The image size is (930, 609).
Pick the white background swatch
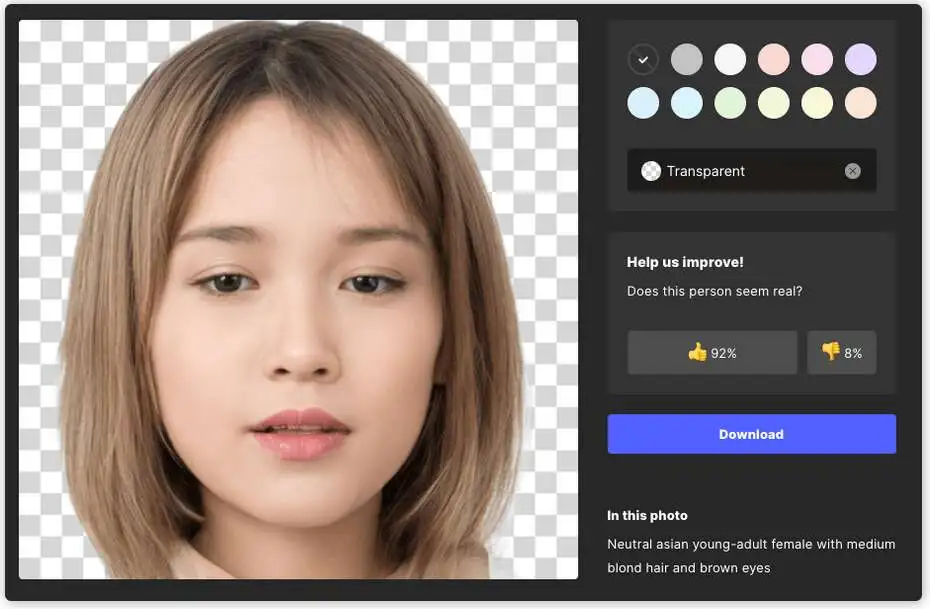point(730,60)
